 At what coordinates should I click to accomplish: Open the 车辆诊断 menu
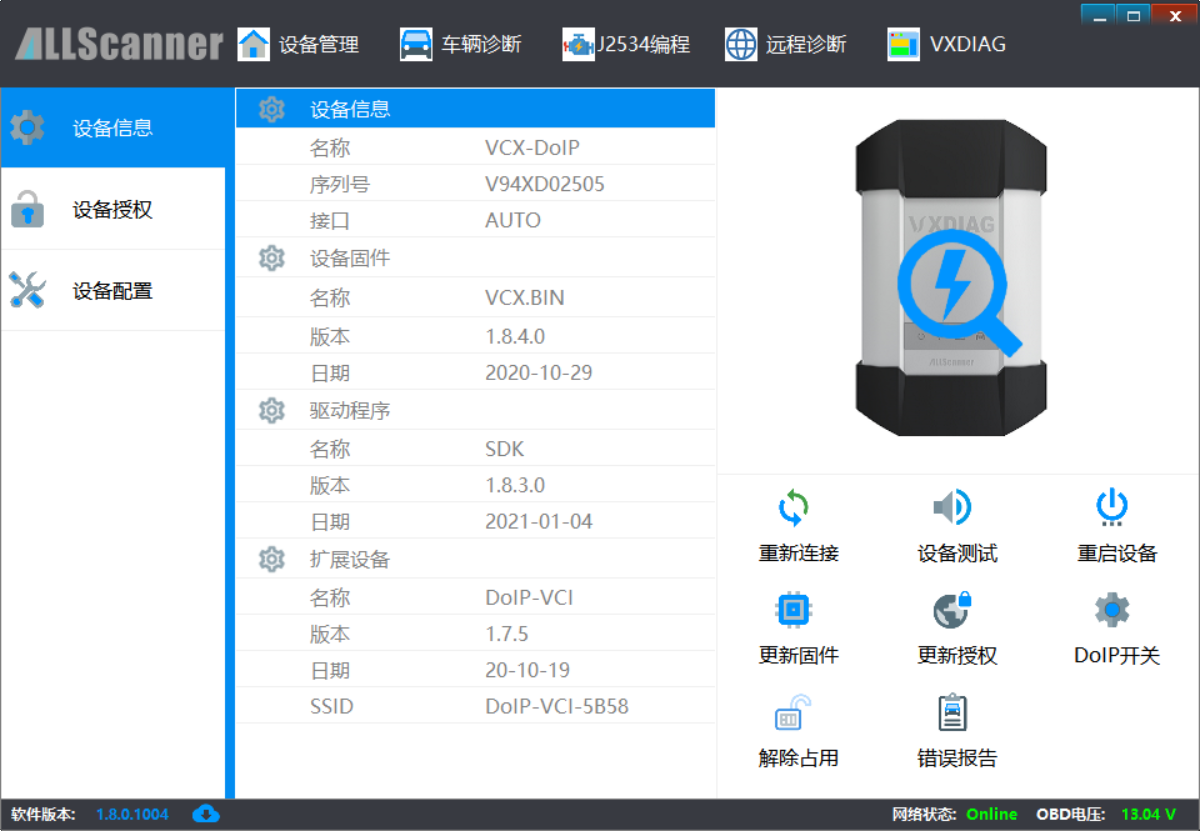pyautogui.click(x=460, y=44)
